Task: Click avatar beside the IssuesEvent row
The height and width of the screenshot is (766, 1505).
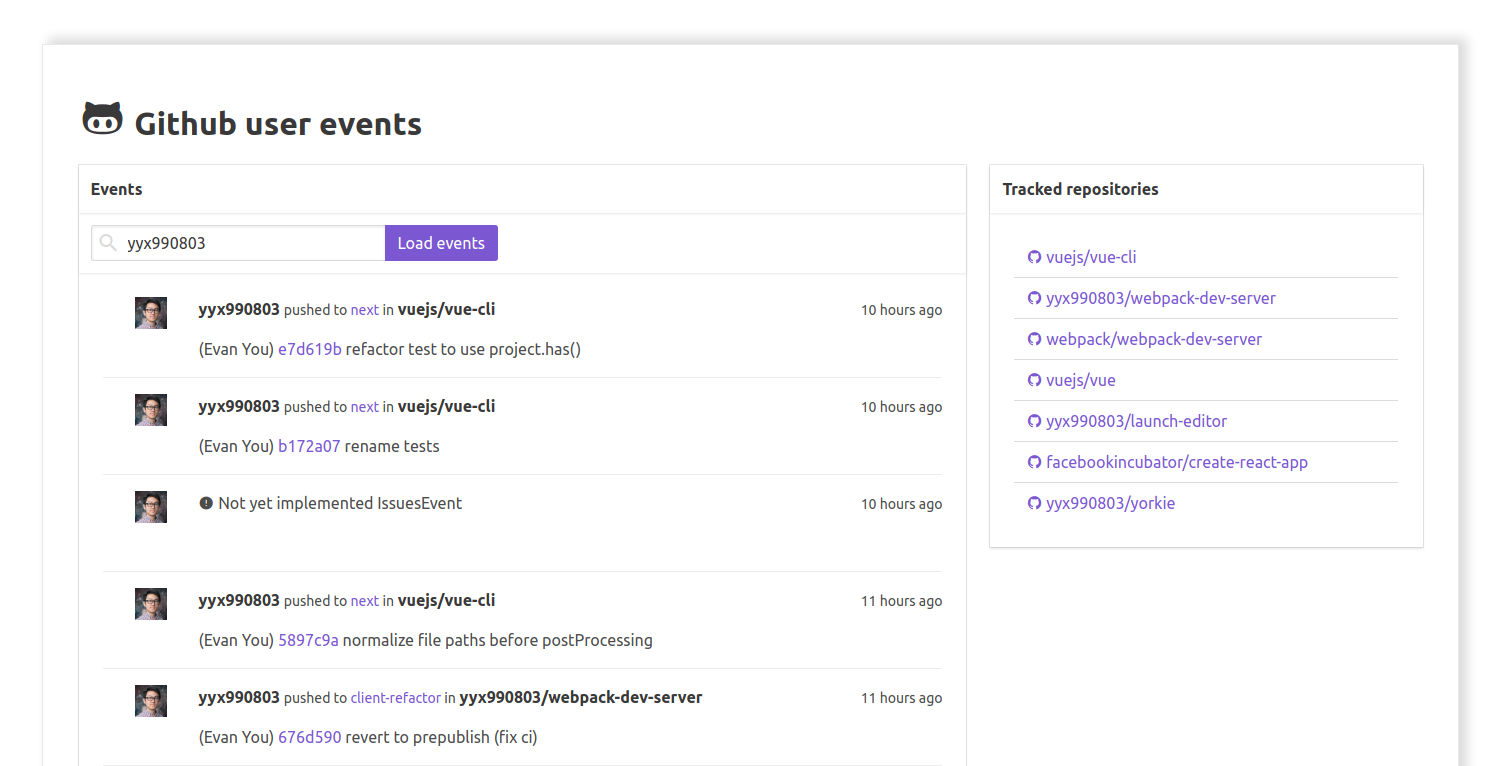Action: (x=151, y=507)
